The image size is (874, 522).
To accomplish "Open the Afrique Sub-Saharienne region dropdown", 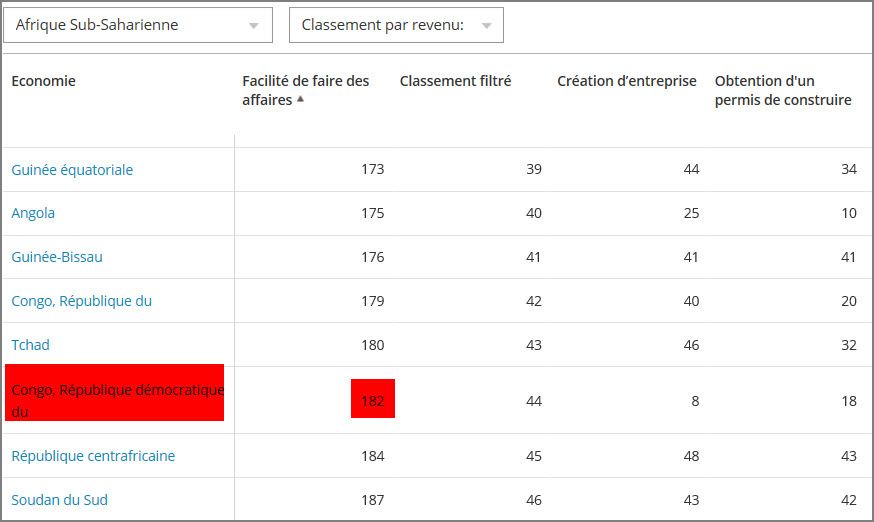I will pyautogui.click(x=138, y=25).
